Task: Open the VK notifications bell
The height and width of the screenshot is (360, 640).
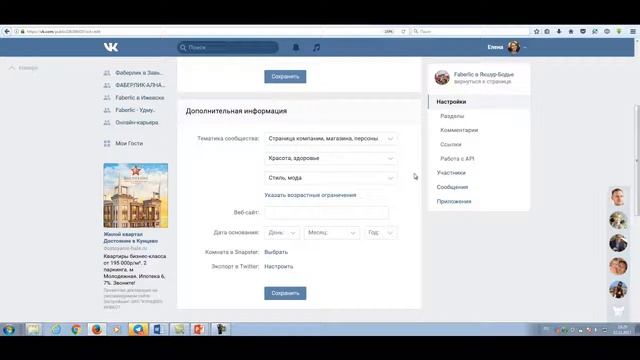Action: click(x=296, y=47)
